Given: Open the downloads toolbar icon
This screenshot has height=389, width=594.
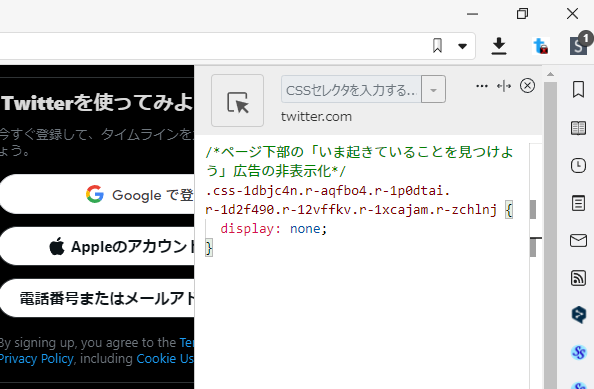Looking at the screenshot, I should click(x=499, y=46).
